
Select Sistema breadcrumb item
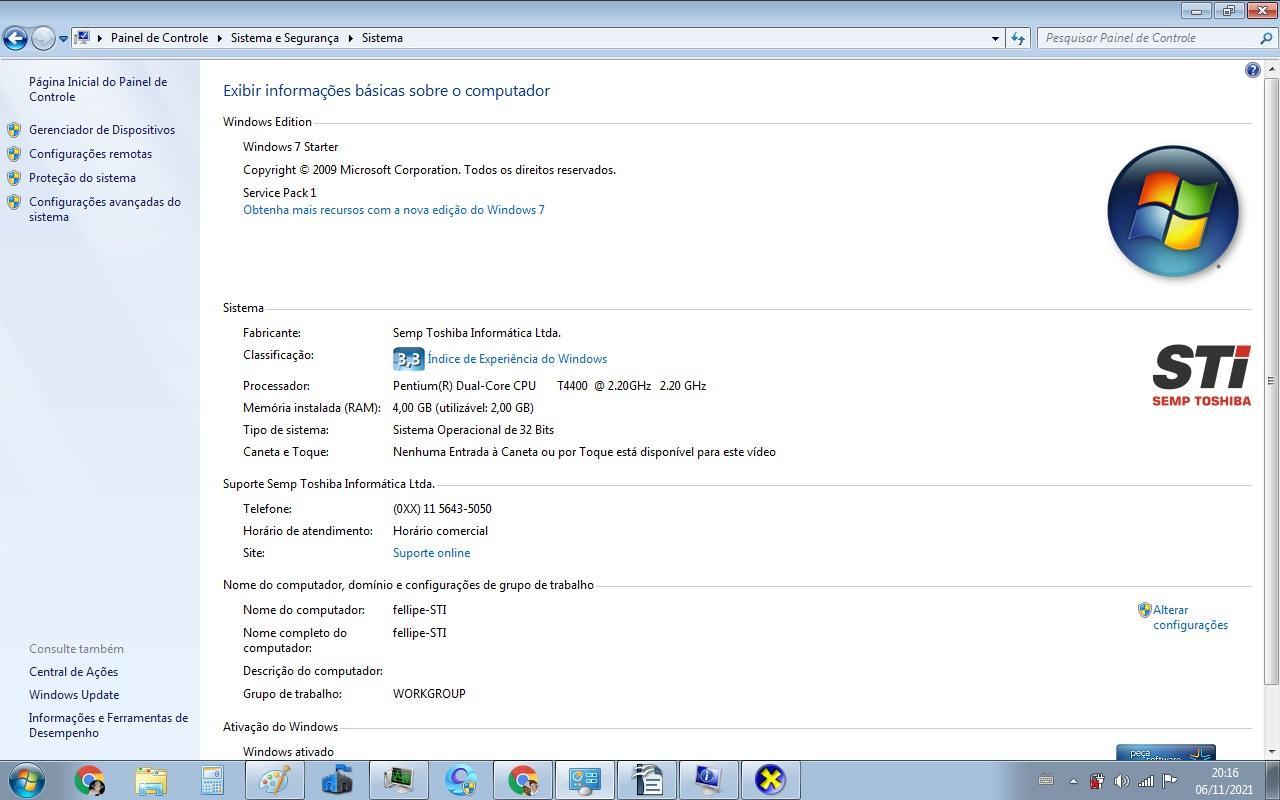[x=382, y=38]
